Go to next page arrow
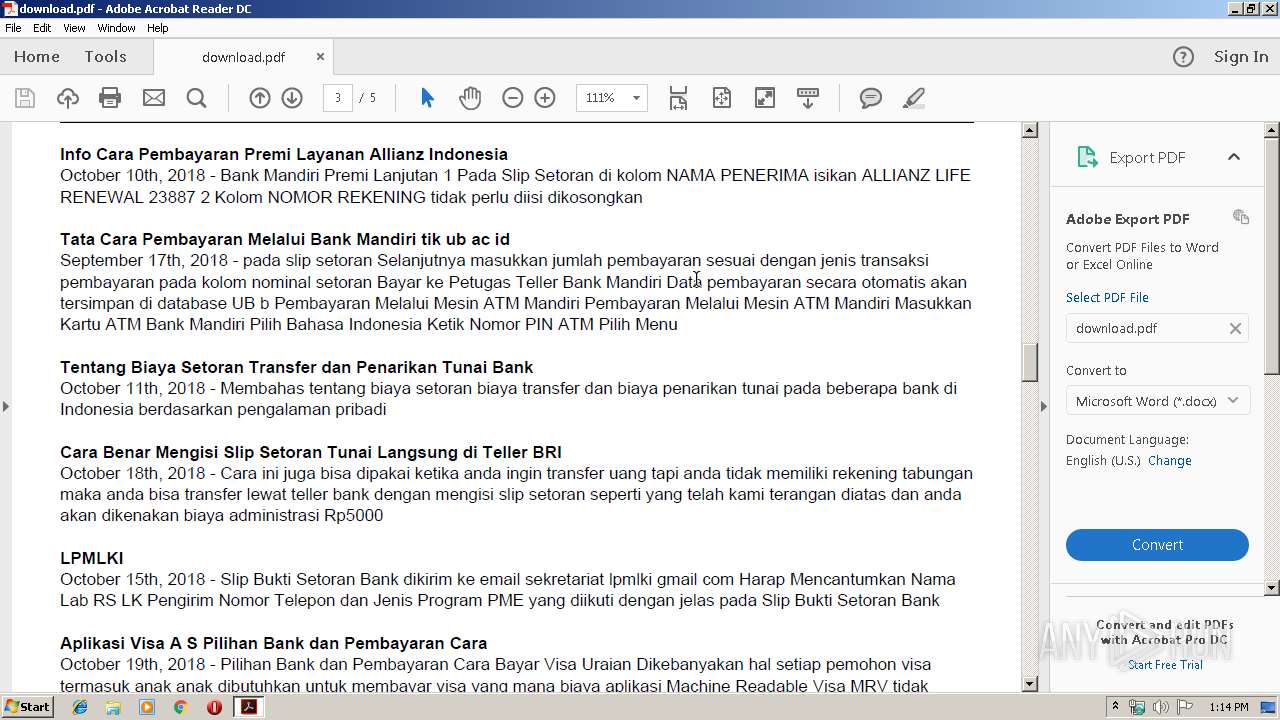The width and height of the screenshot is (1280, 720). pos(292,98)
